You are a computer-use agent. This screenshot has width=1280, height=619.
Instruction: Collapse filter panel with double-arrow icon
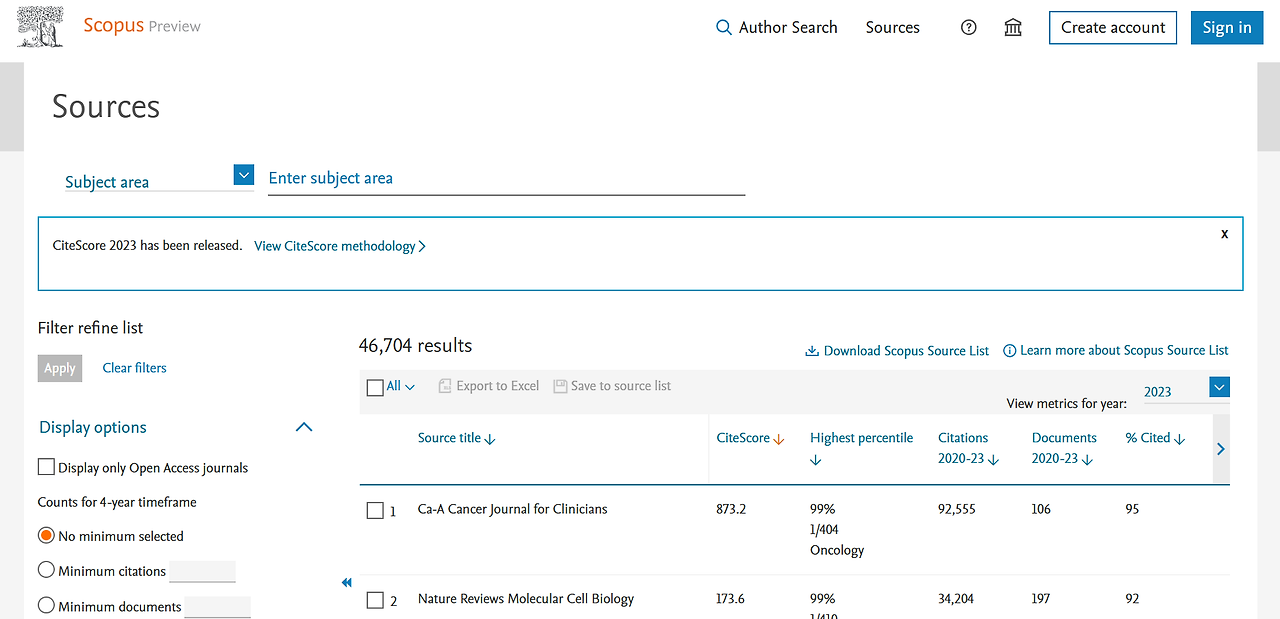point(347,583)
